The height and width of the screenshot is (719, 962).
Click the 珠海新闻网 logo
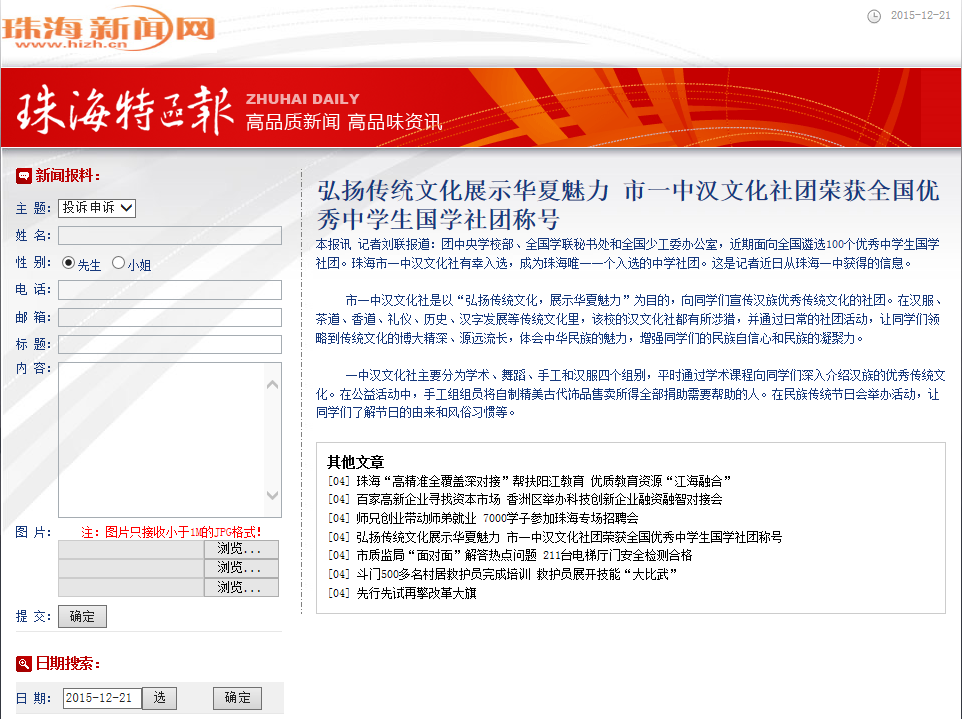[x=109, y=29]
